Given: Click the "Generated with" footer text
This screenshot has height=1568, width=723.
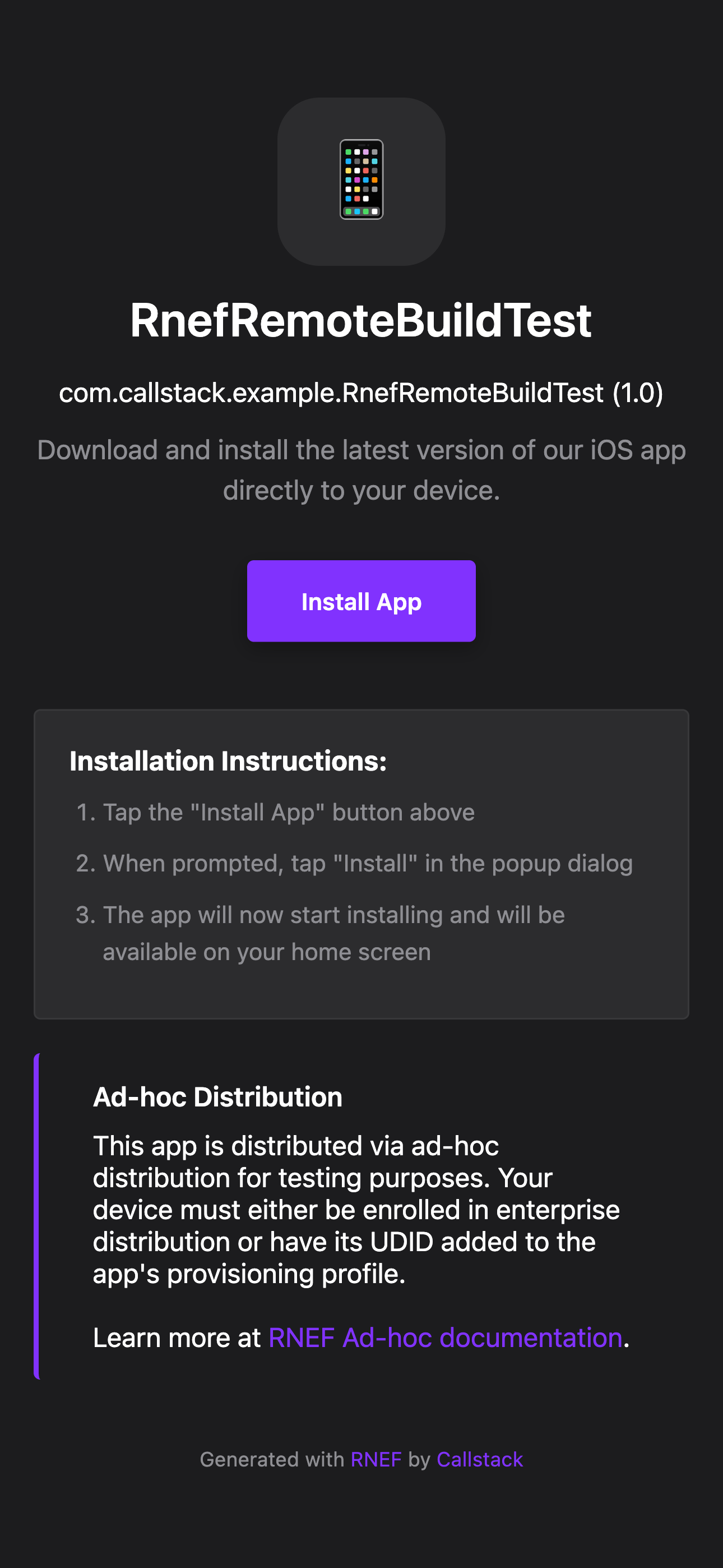Looking at the screenshot, I should pyautogui.click(x=271, y=1459).
